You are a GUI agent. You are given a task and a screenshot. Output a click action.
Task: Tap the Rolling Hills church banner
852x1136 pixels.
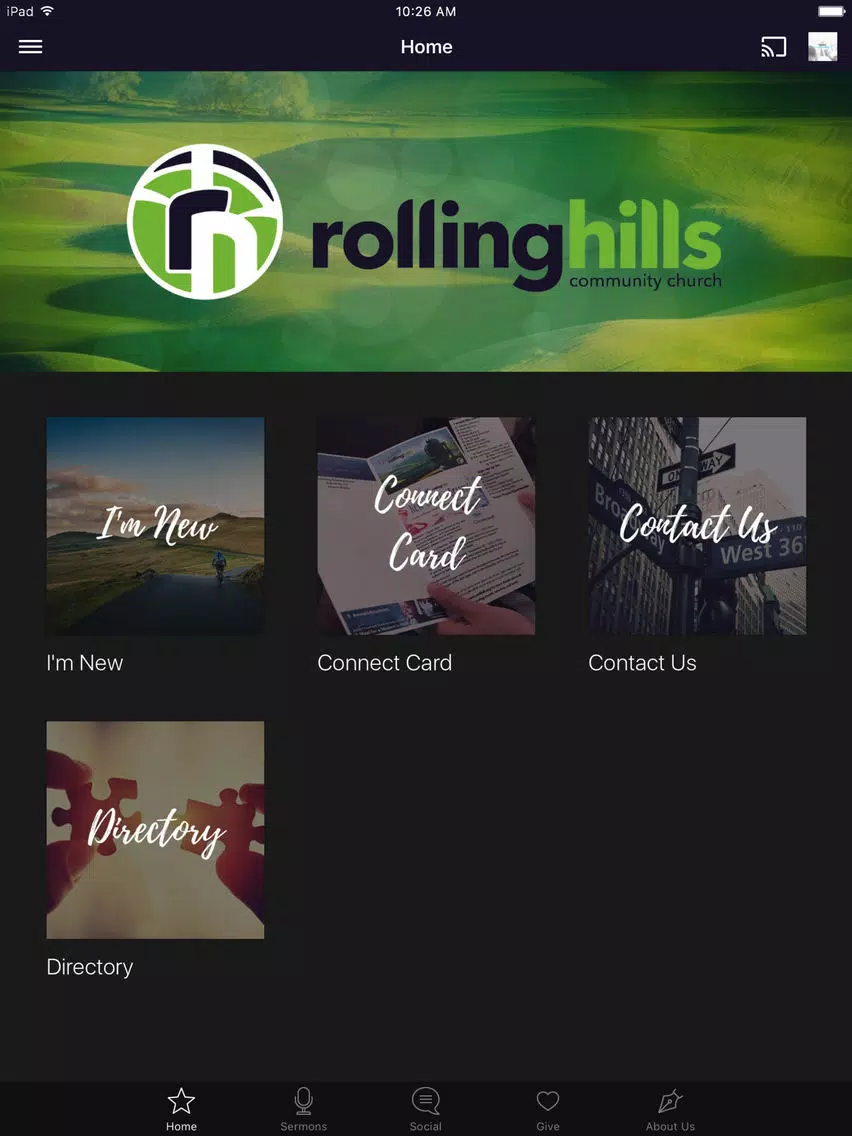(426, 222)
